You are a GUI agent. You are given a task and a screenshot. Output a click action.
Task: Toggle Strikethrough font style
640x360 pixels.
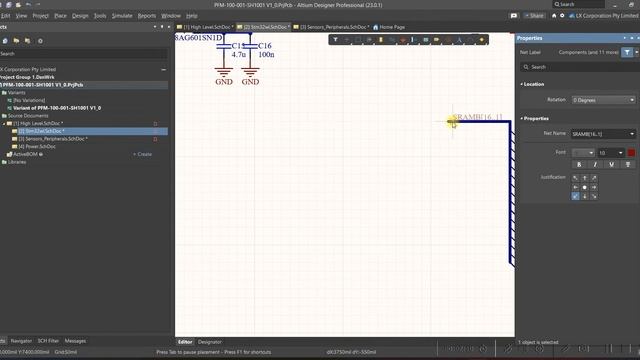[628, 164]
